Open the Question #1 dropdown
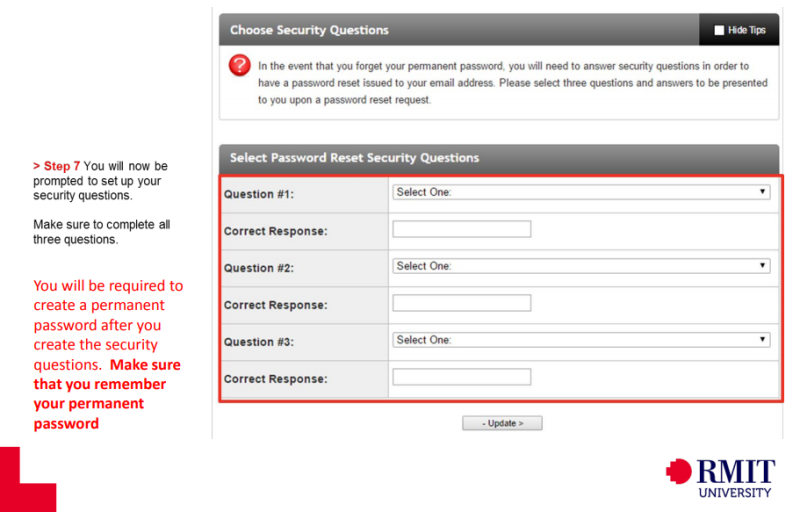 [581, 192]
